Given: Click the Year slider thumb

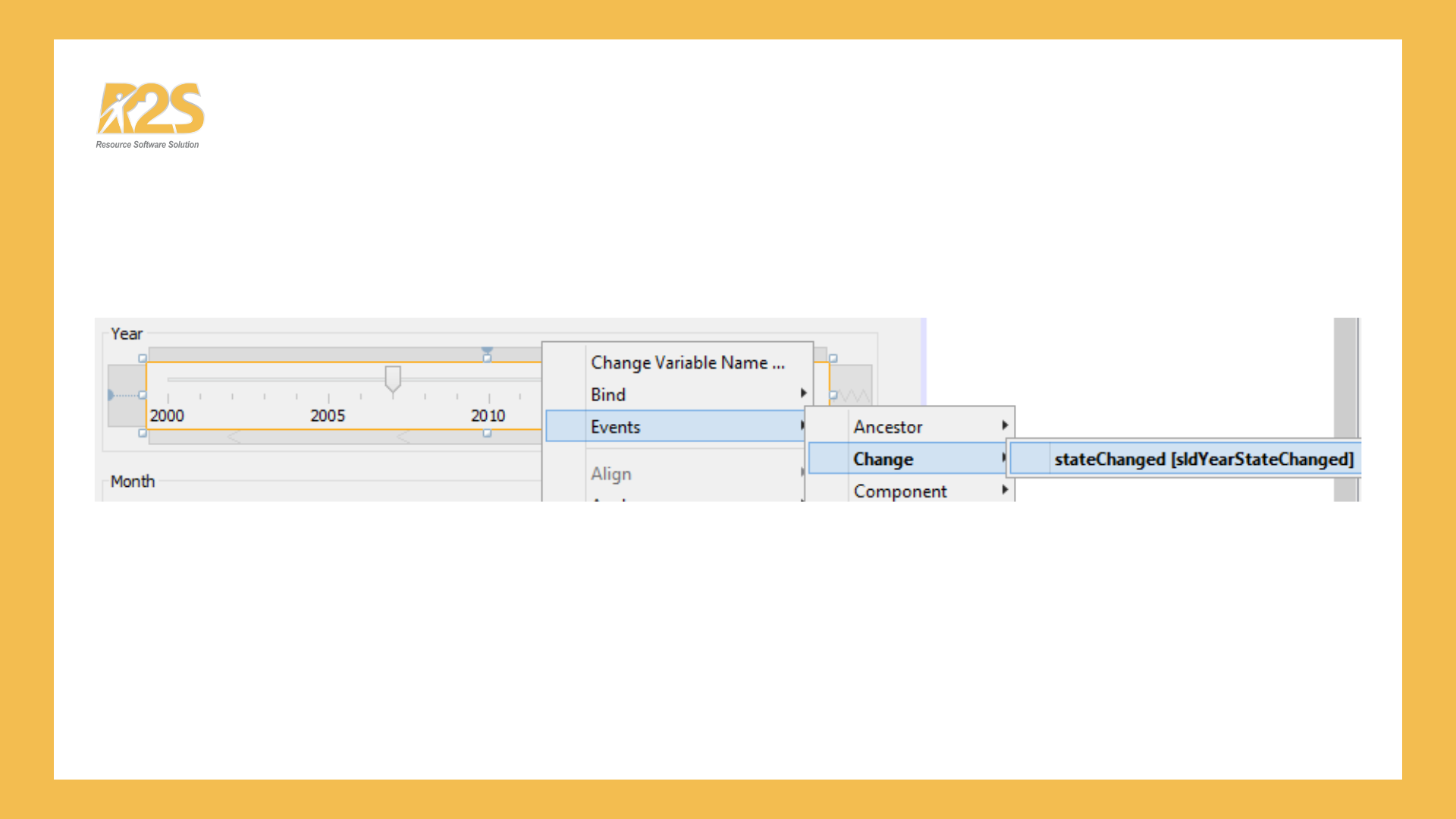Looking at the screenshot, I should (393, 378).
